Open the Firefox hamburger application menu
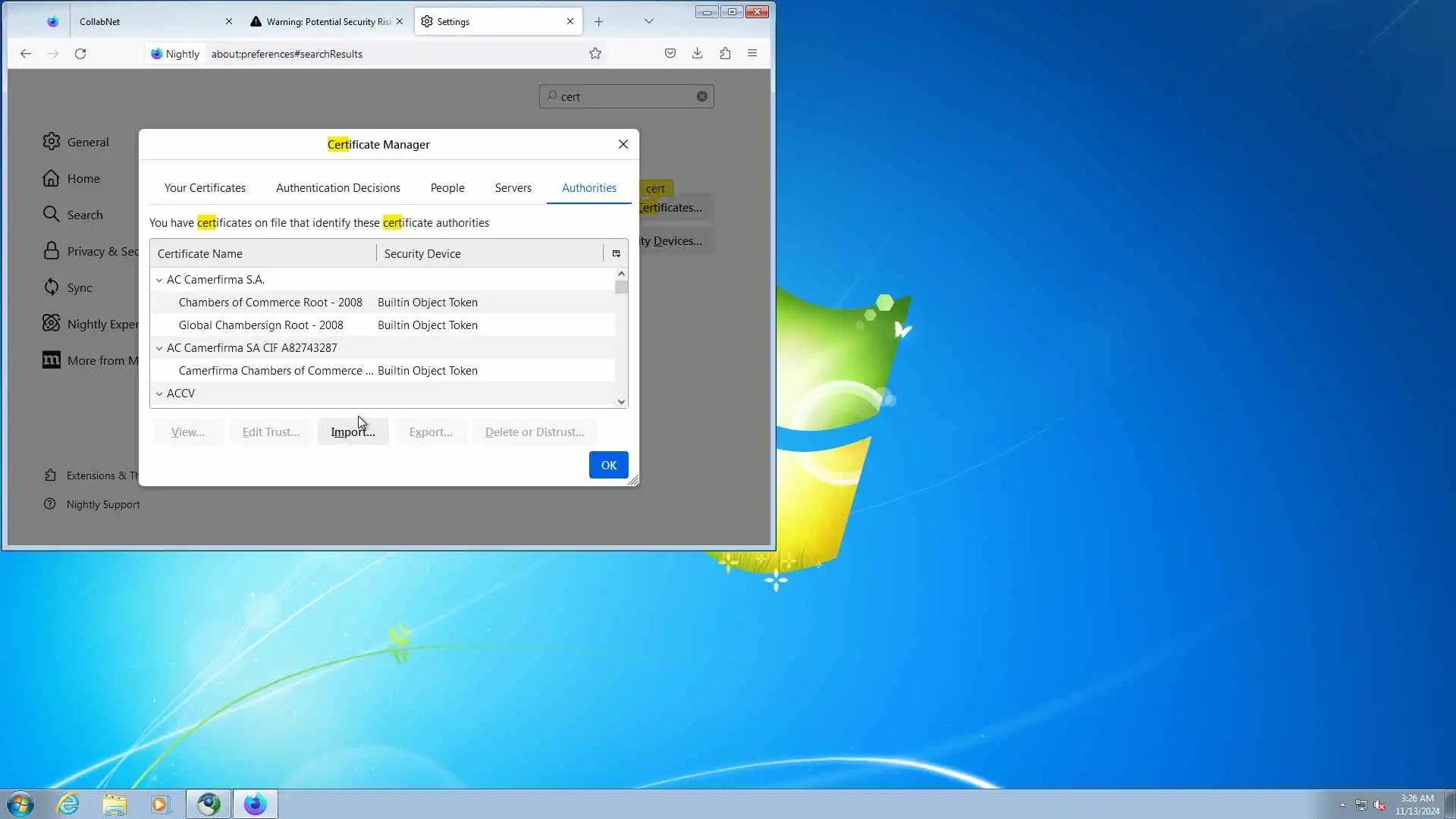 coord(752,53)
